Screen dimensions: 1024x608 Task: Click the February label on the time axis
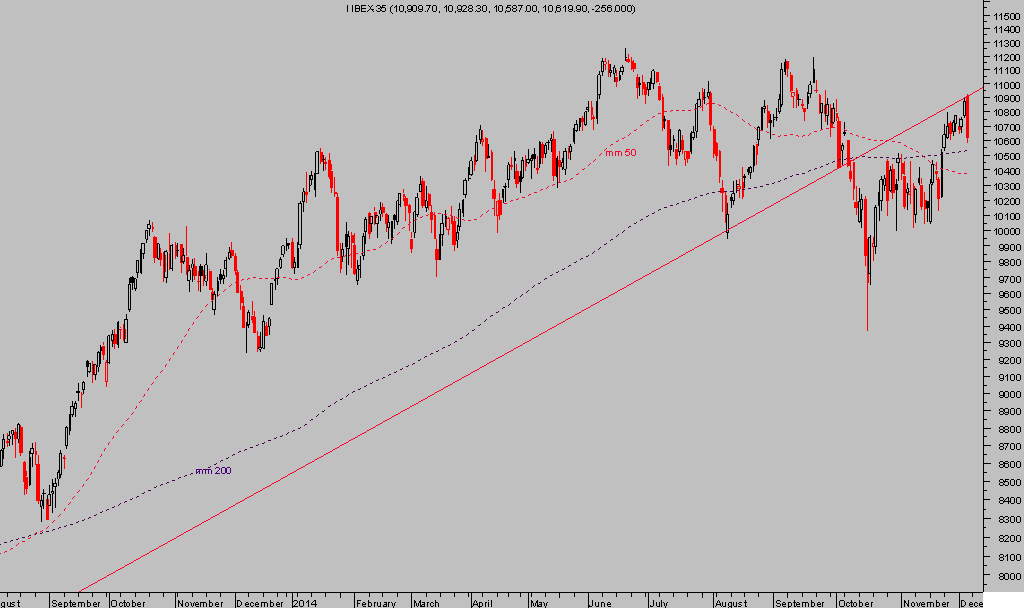(x=376, y=603)
